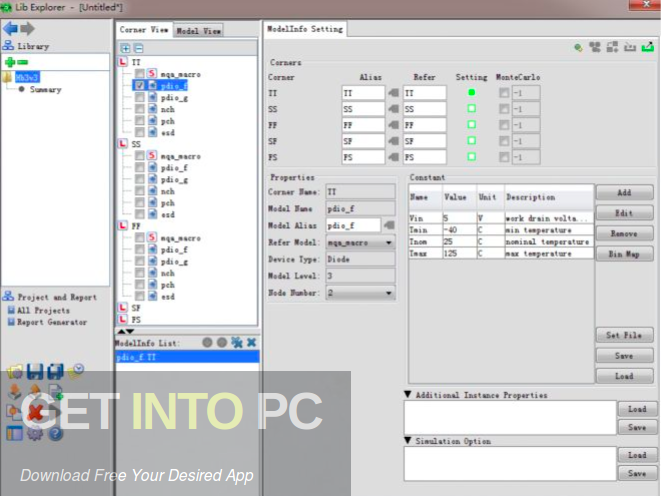
Task: Click the green tag icon in ModelInfo toolbar
Action: (x=578, y=47)
